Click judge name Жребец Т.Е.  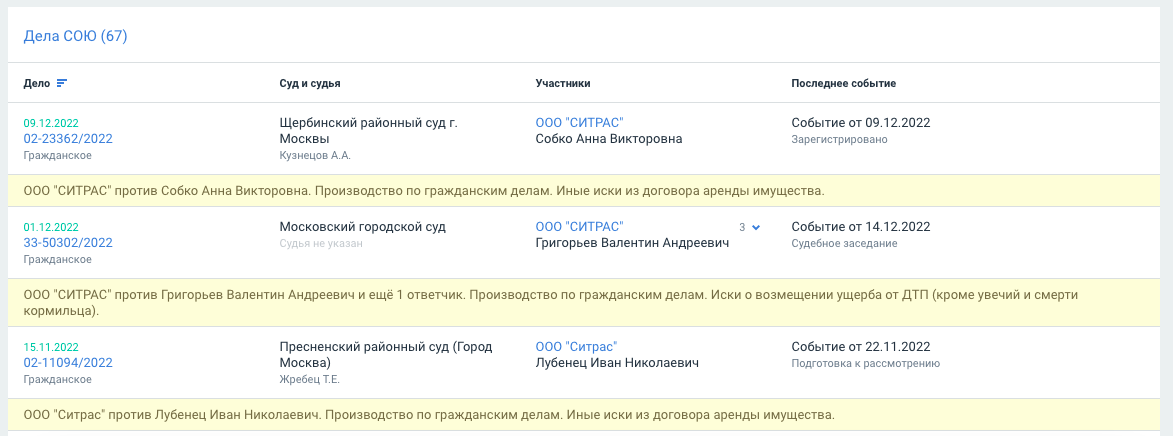point(310,380)
